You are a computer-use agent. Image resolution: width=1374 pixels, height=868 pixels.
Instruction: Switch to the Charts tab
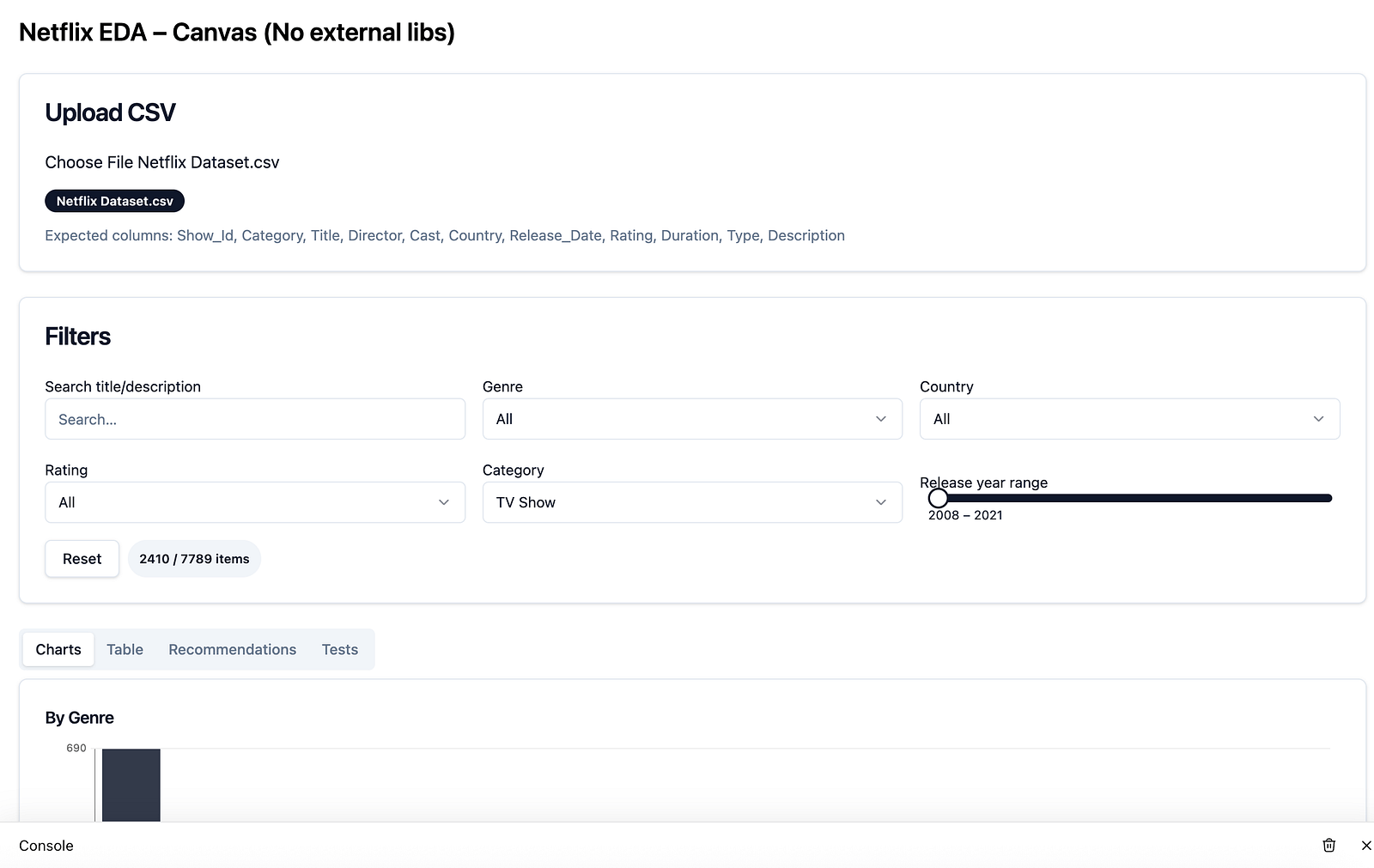pyautogui.click(x=58, y=649)
